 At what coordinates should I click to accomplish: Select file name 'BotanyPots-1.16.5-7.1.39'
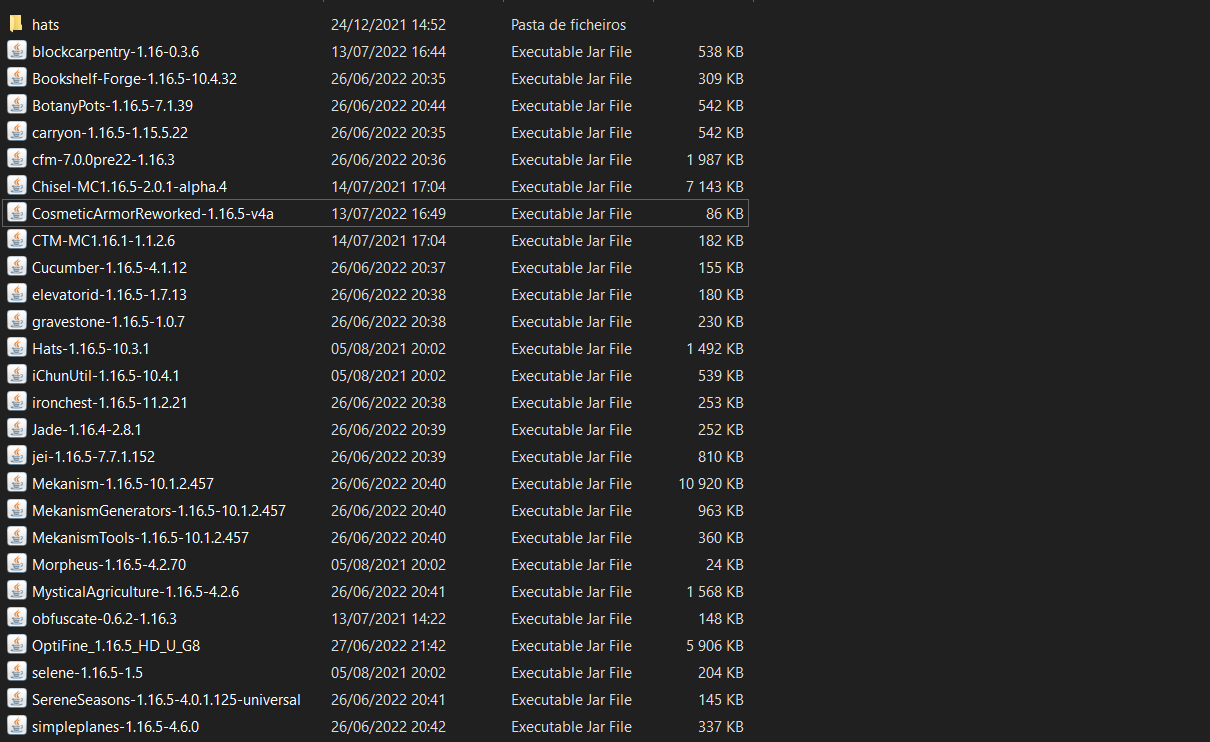point(112,105)
